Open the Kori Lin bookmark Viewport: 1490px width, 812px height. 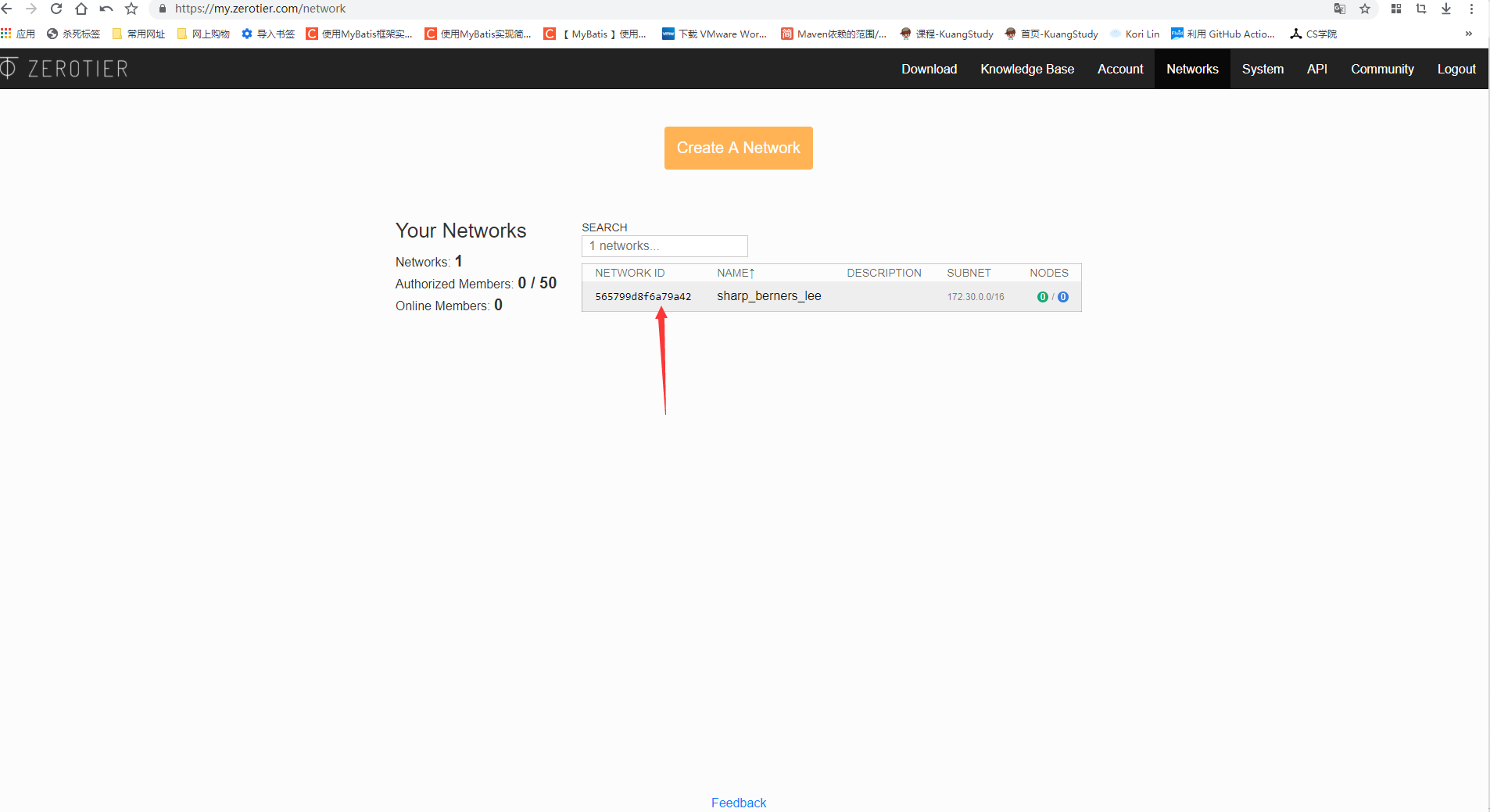[x=1134, y=34]
